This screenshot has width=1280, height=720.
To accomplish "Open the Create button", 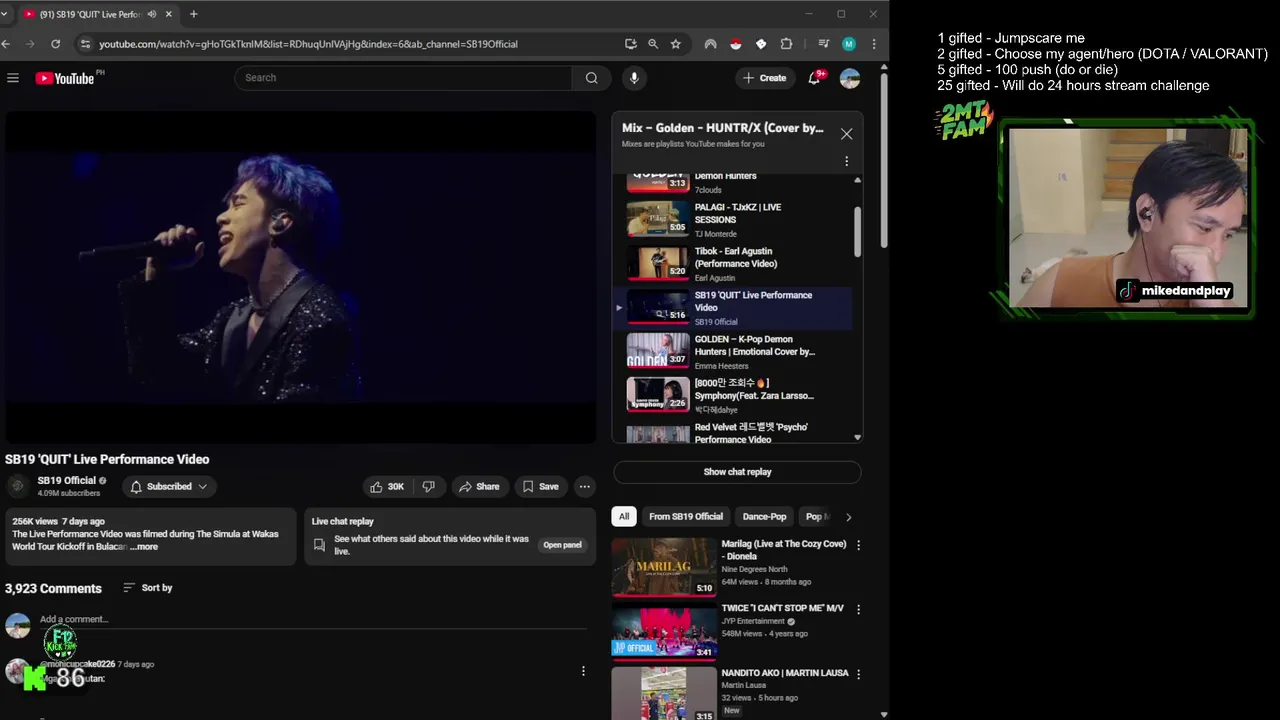I will click(765, 78).
